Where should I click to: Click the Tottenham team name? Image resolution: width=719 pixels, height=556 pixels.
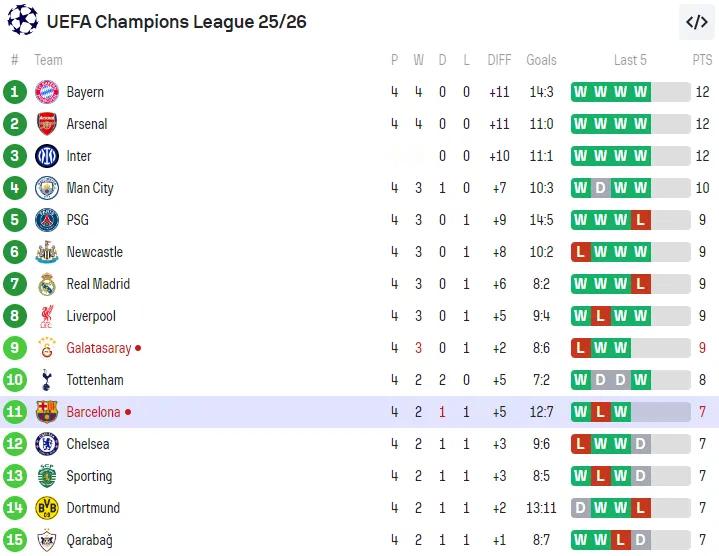click(95, 380)
